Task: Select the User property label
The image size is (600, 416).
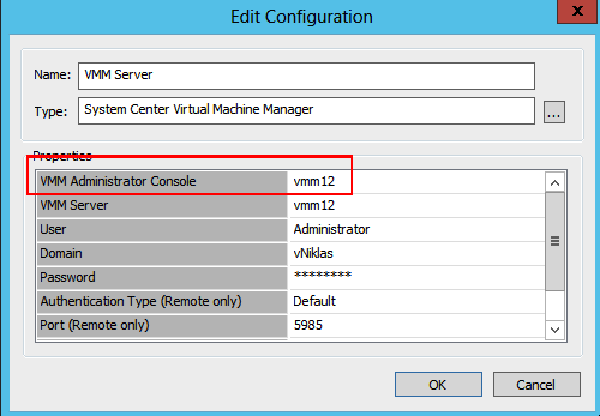Action: [x=162, y=230]
